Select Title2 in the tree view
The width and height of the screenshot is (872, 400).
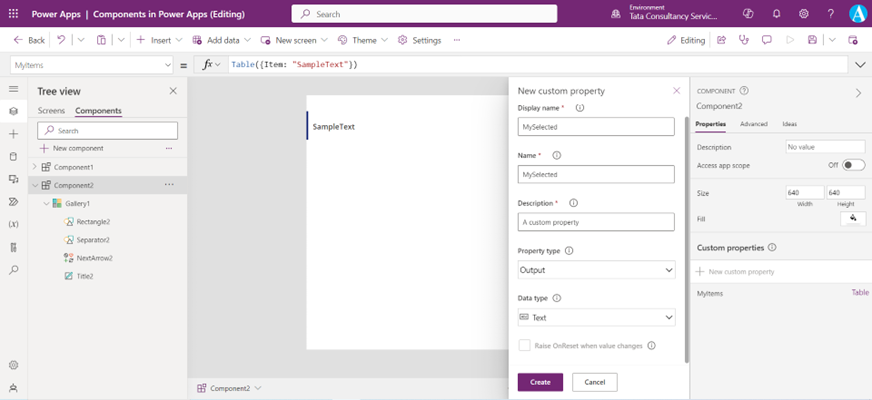coord(85,276)
